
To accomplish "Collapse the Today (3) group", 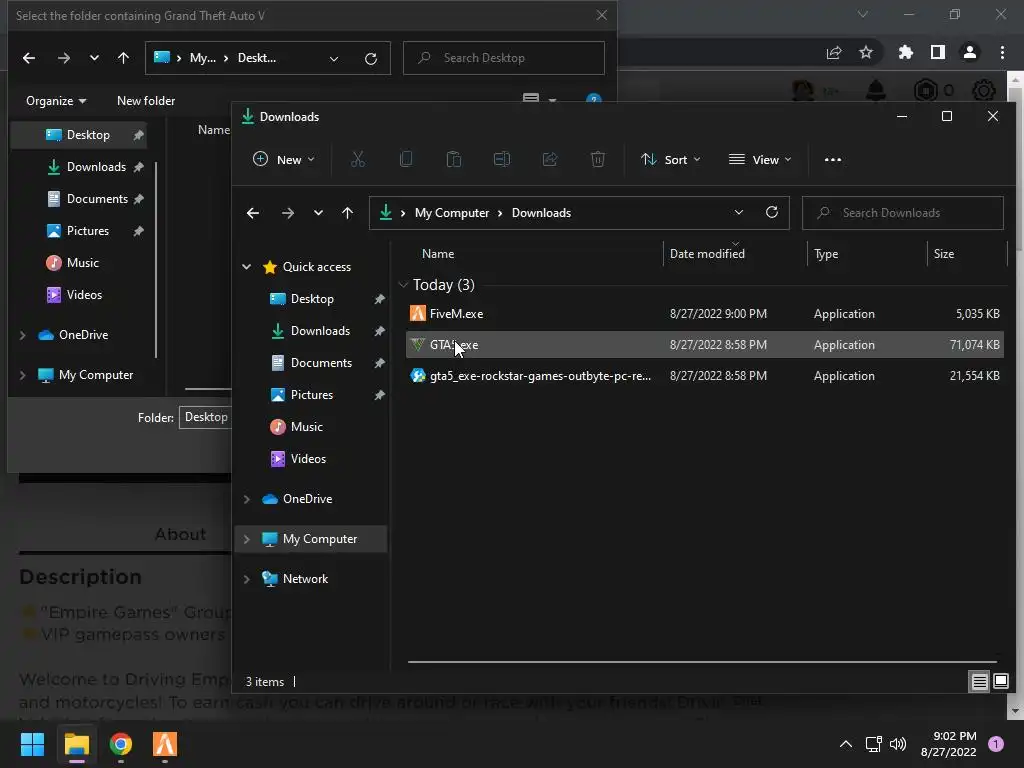I will point(404,285).
